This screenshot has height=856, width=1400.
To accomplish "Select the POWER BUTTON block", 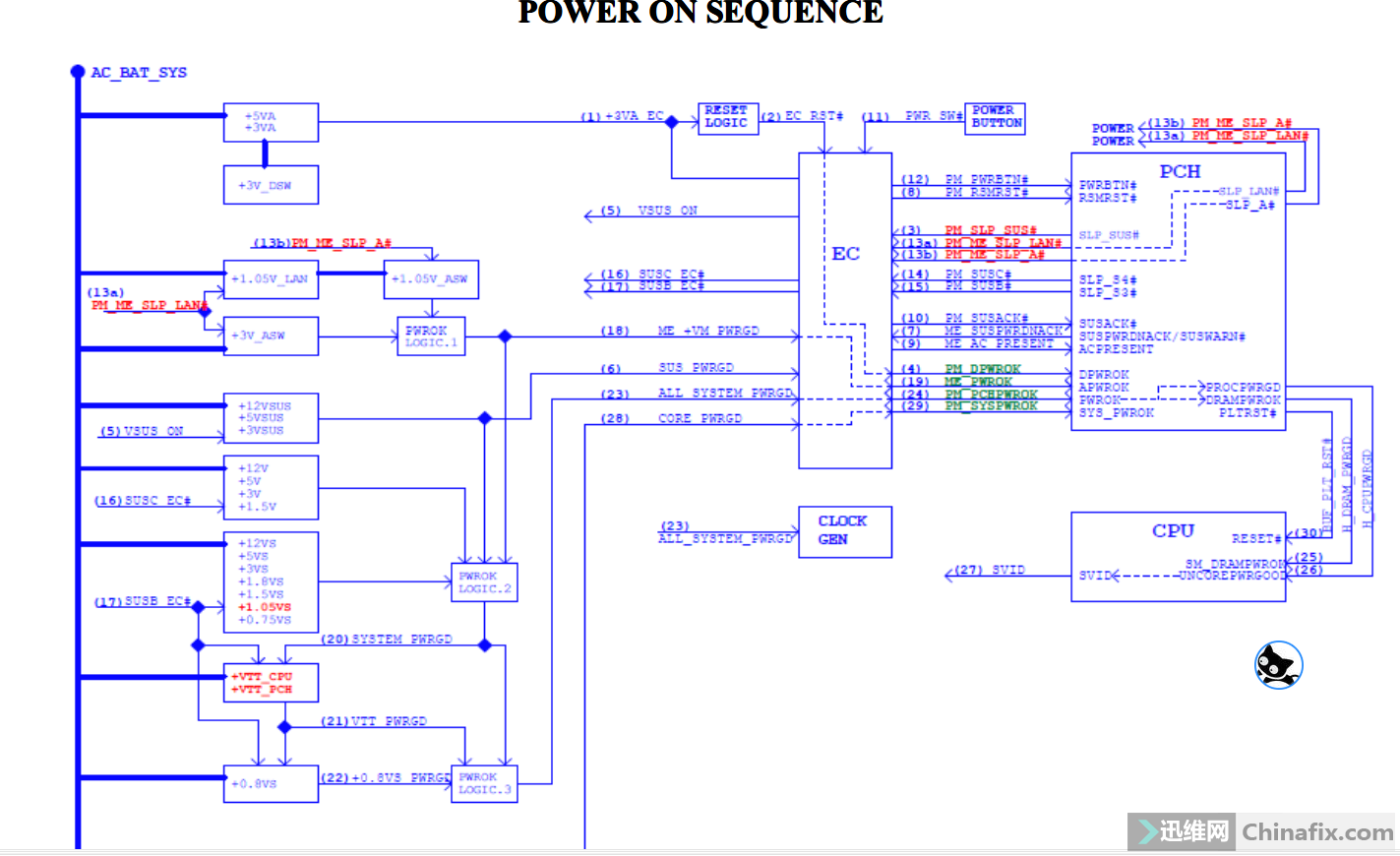I will (996, 118).
